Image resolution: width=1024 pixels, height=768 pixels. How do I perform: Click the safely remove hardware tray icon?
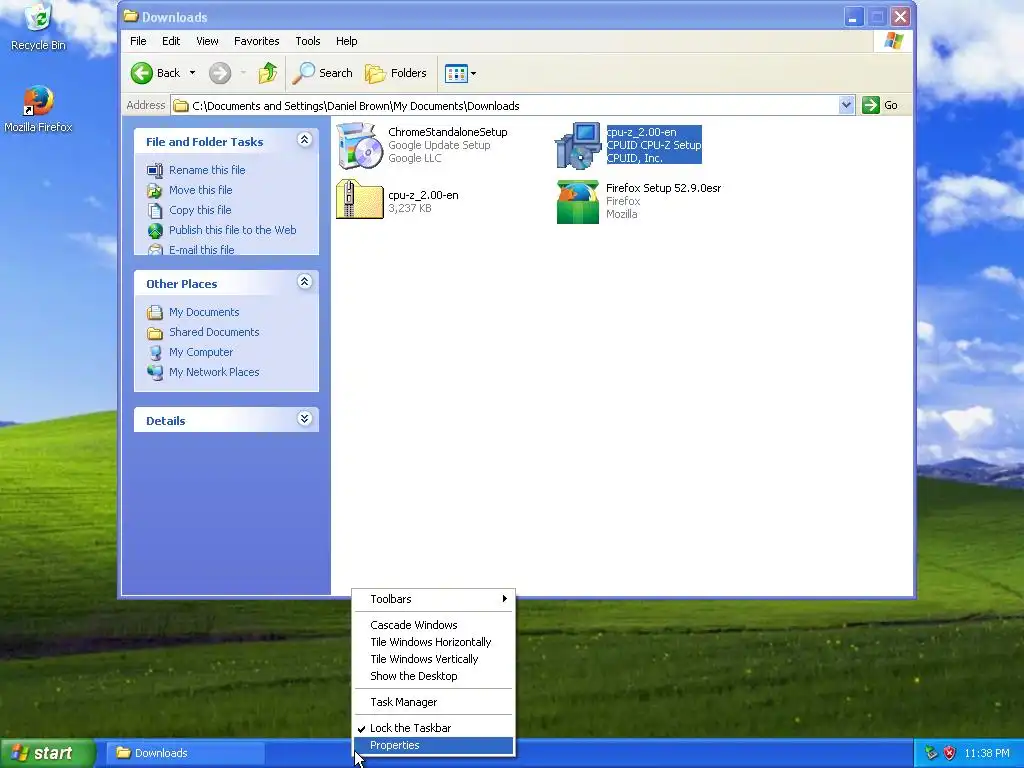click(931, 753)
